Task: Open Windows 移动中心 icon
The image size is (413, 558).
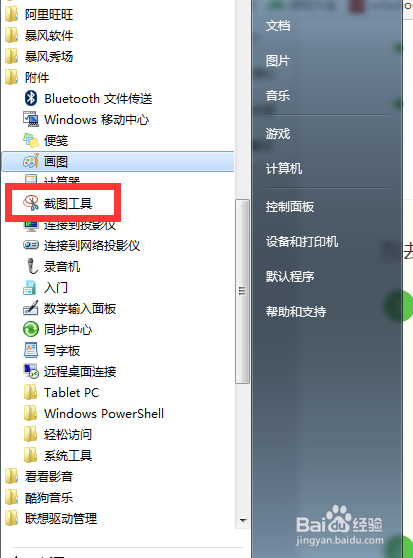Action: tap(31, 119)
